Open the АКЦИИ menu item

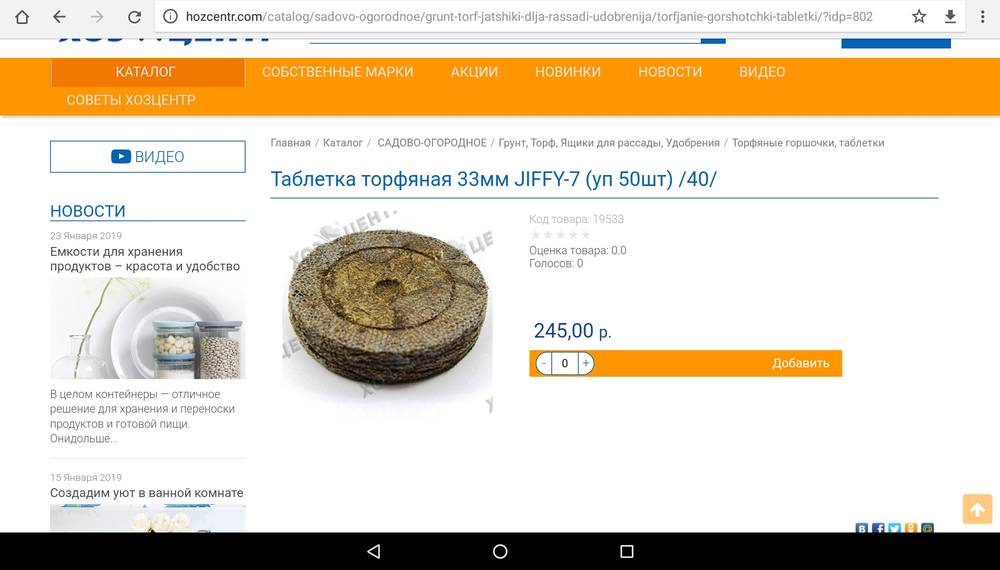click(474, 72)
